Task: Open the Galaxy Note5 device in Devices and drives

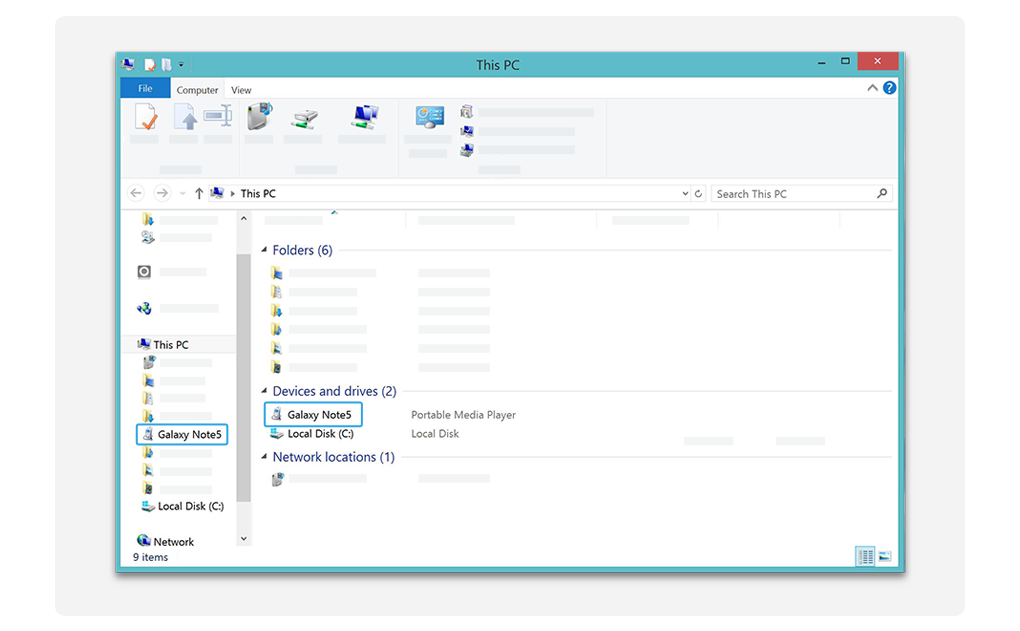Action: [x=313, y=414]
